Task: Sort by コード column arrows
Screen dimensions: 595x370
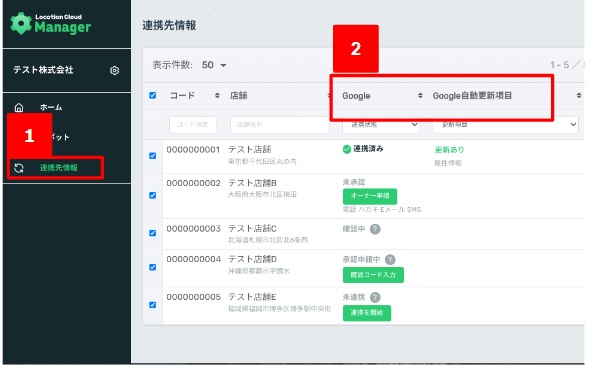Action: pyautogui.click(x=217, y=96)
